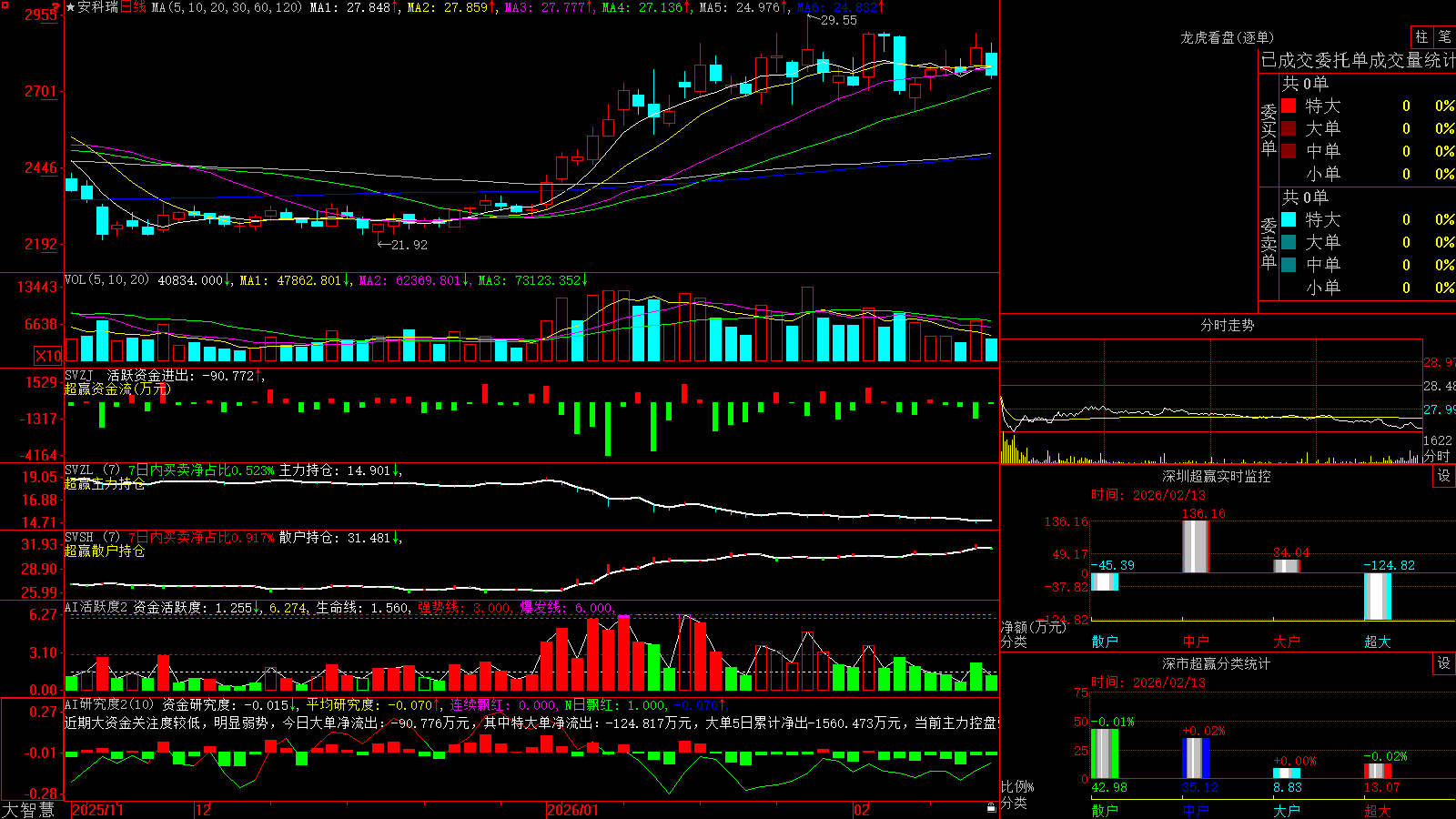Open 设 settings for 深圳超赢实时监控

pyautogui.click(x=1444, y=476)
